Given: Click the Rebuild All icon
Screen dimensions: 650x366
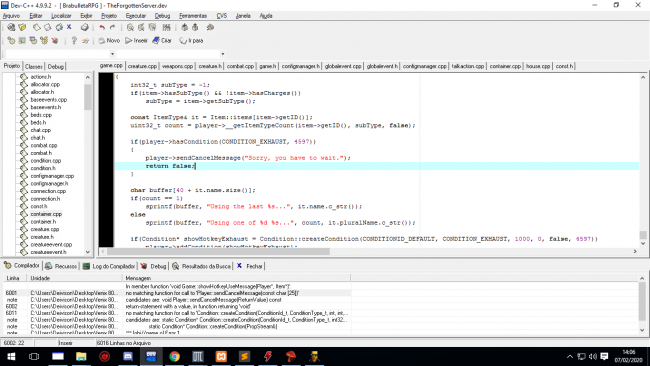Looking at the screenshot, I should point(44,40).
